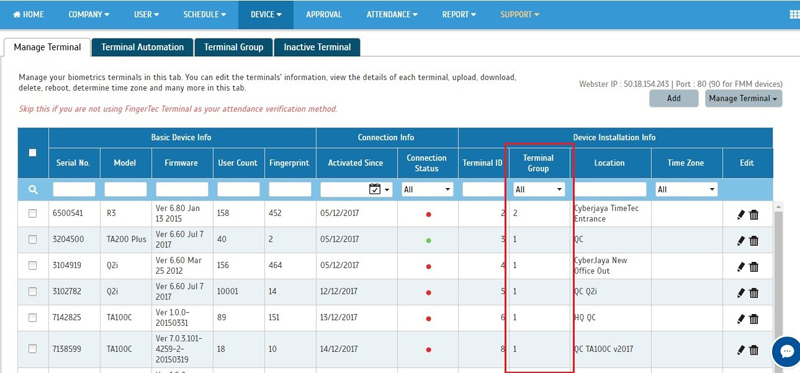
Task: Click '14/12/2017' activated date cell
Action: [x=357, y=350]
